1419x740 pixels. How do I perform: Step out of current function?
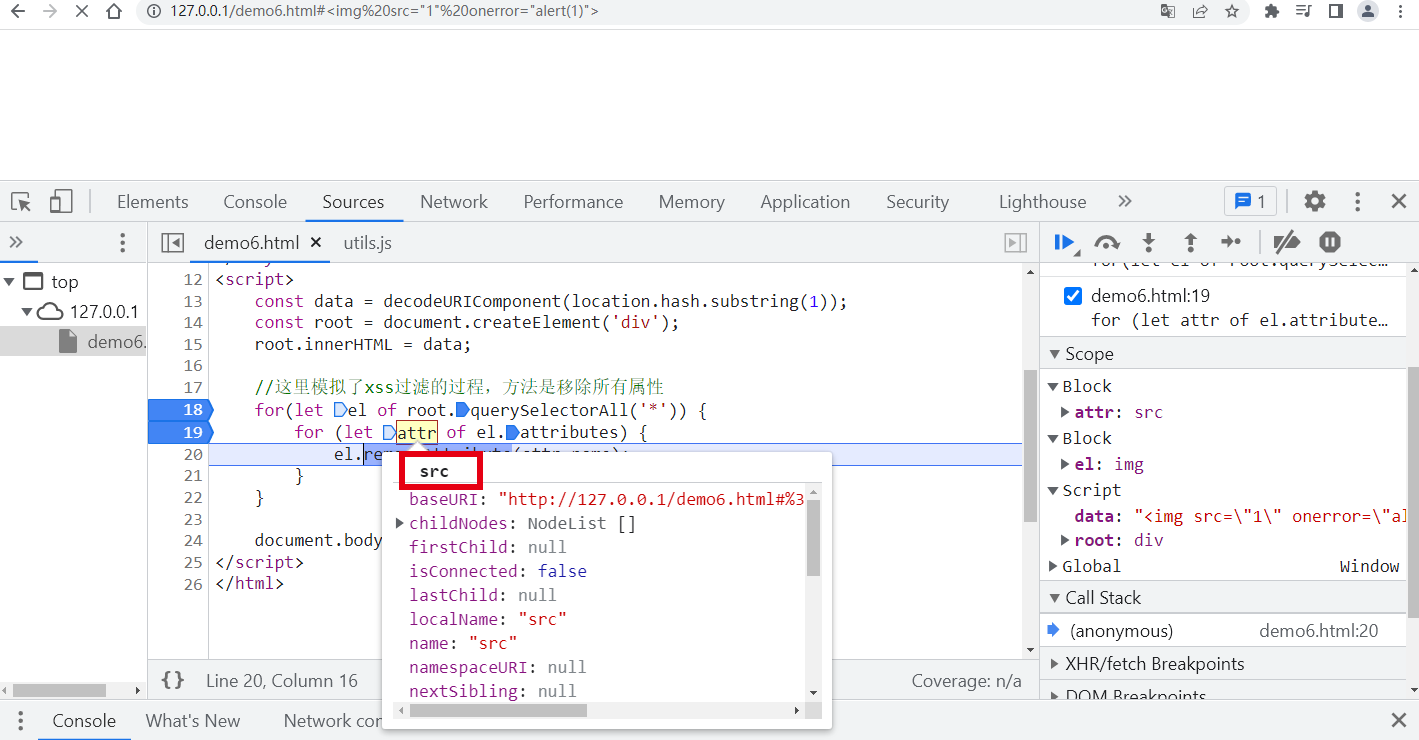point(1190,242)
